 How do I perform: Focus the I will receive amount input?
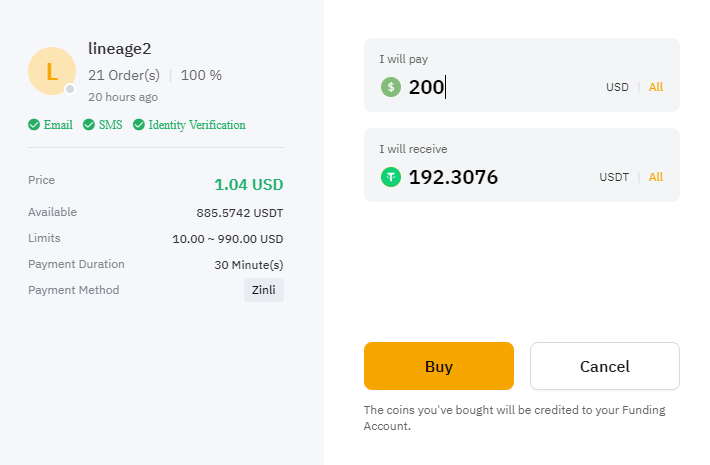pyautogui.click(x=500, y=177)
